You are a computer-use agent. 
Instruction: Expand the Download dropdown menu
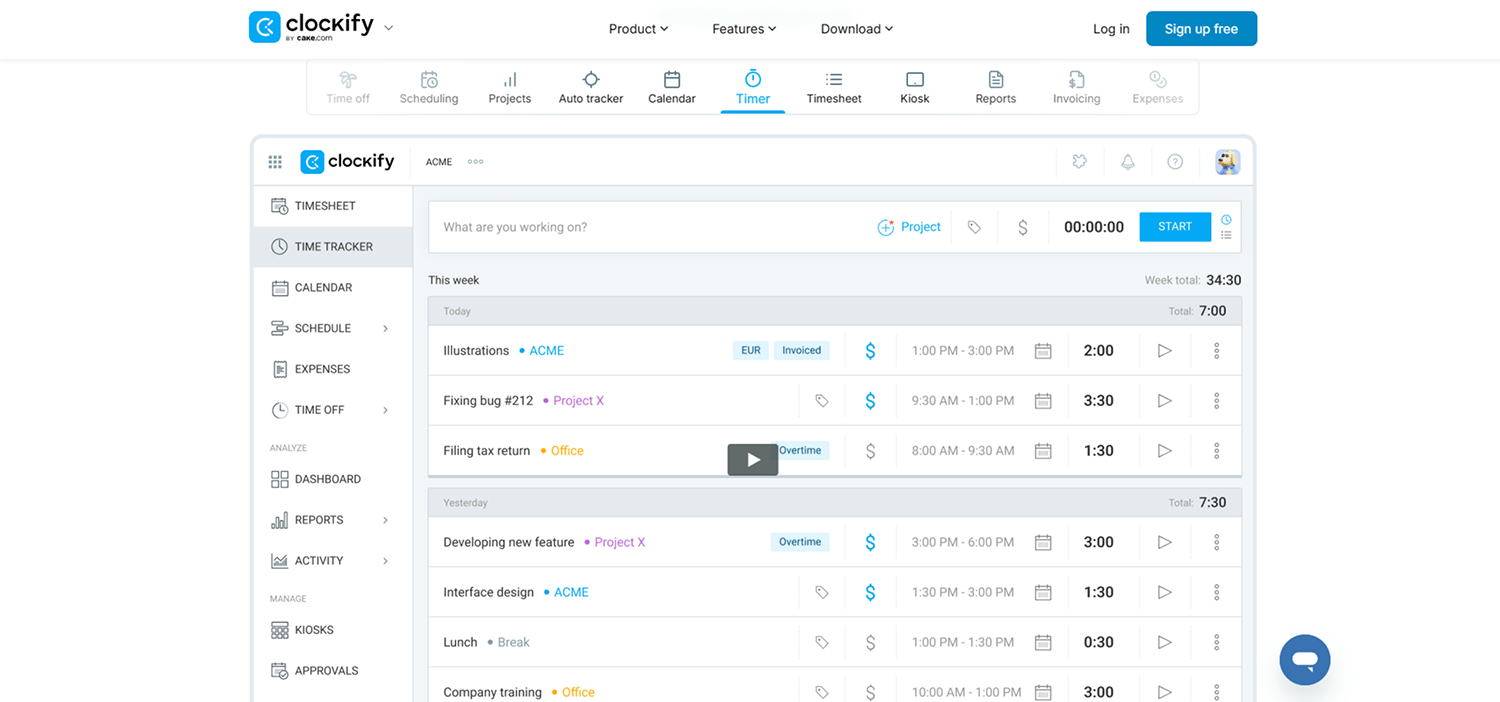click(857, 29)
